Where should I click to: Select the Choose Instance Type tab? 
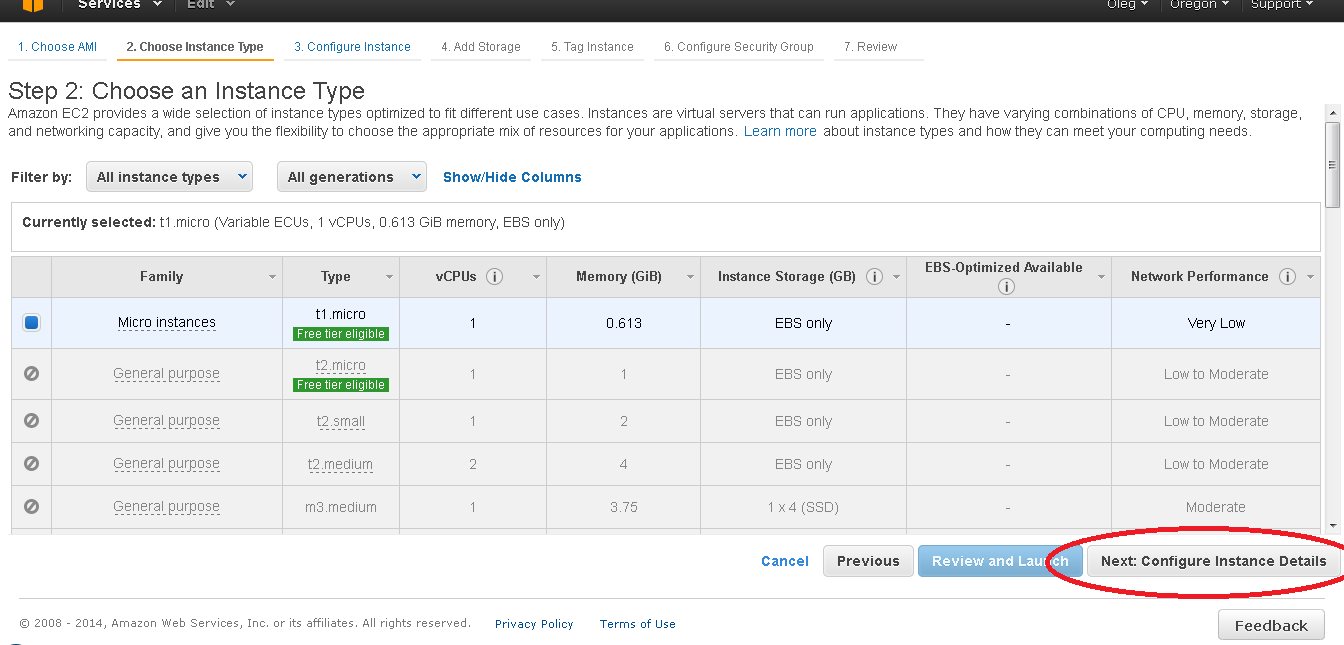[x=195, y=47]
